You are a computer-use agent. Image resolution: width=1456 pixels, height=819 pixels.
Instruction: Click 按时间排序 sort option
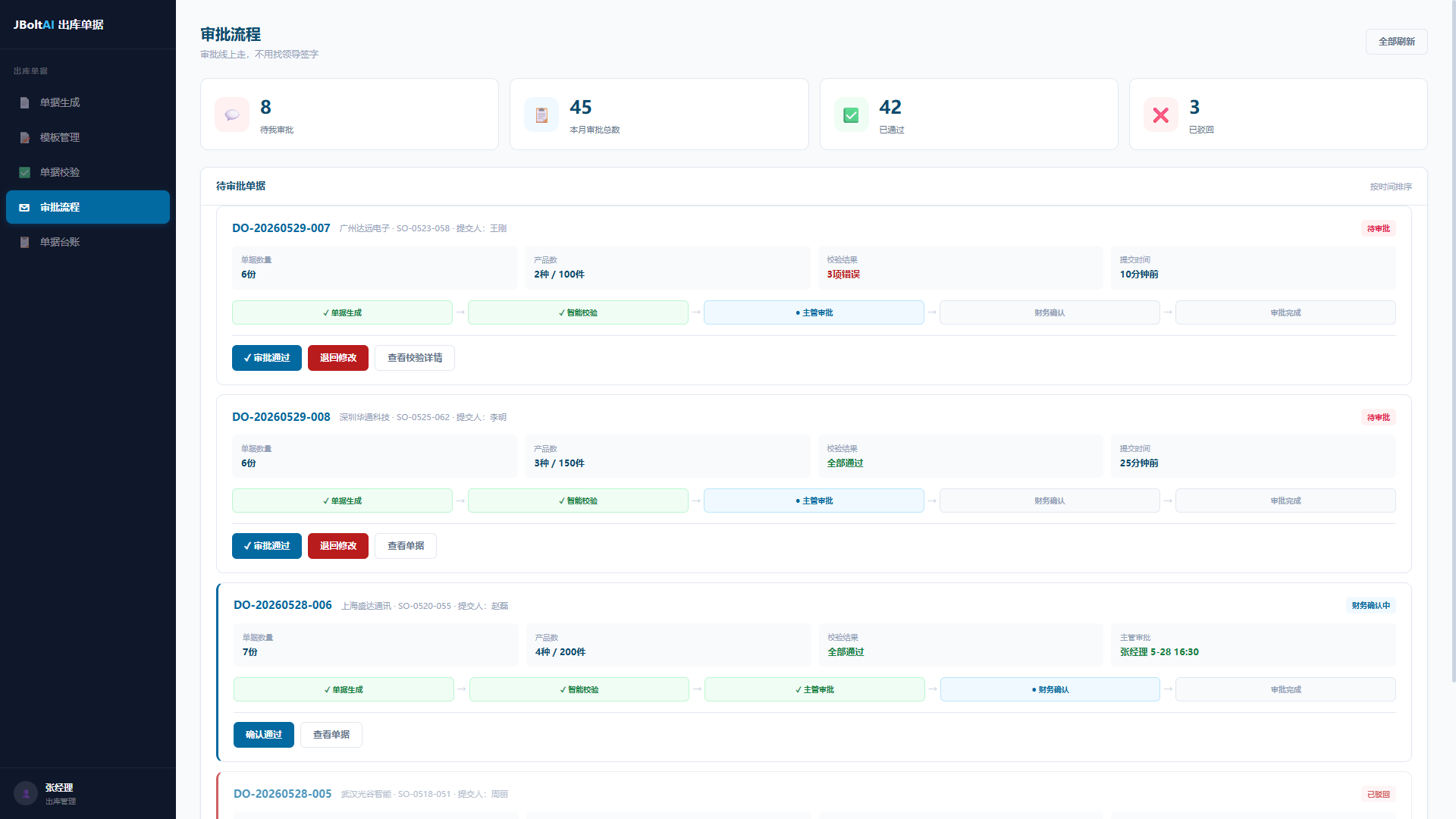coord(1391,187)
